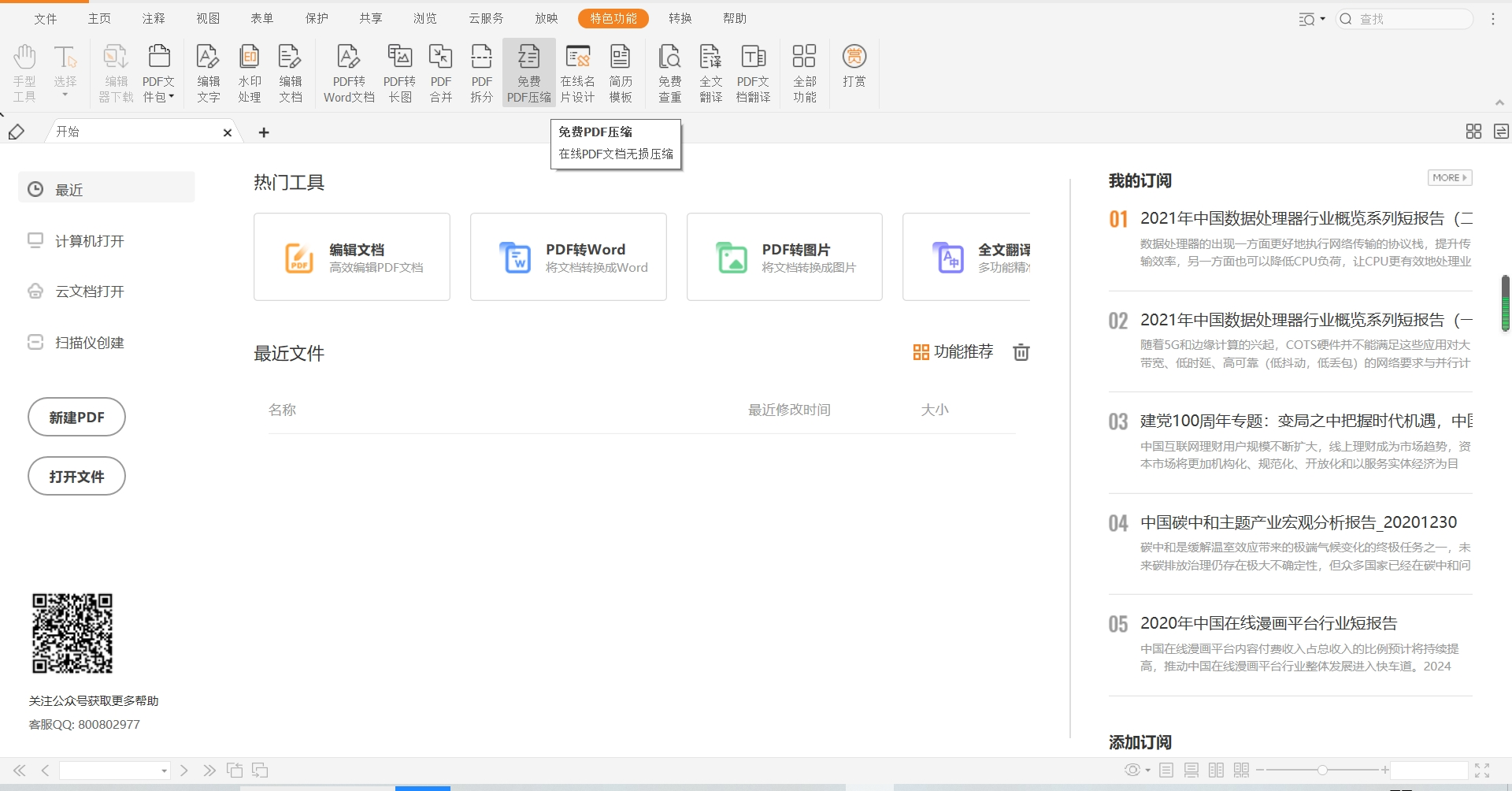The image size is (1512, 791).
Task: Click the trash icon beside recent files
Action: 1021,352
